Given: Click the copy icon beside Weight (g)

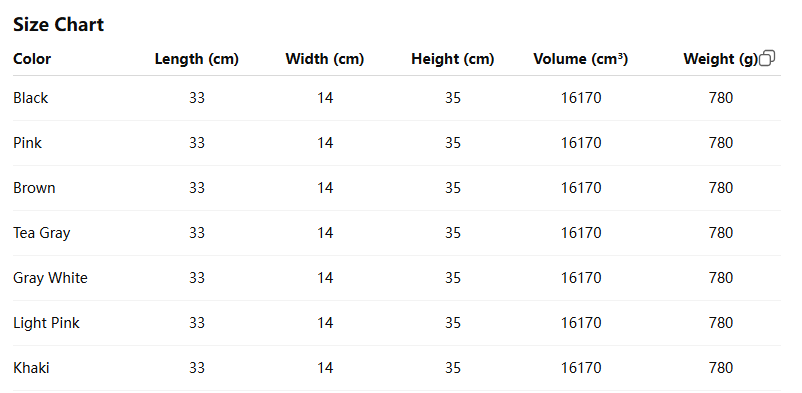Looking at the screenshot, I should [767, 58].
